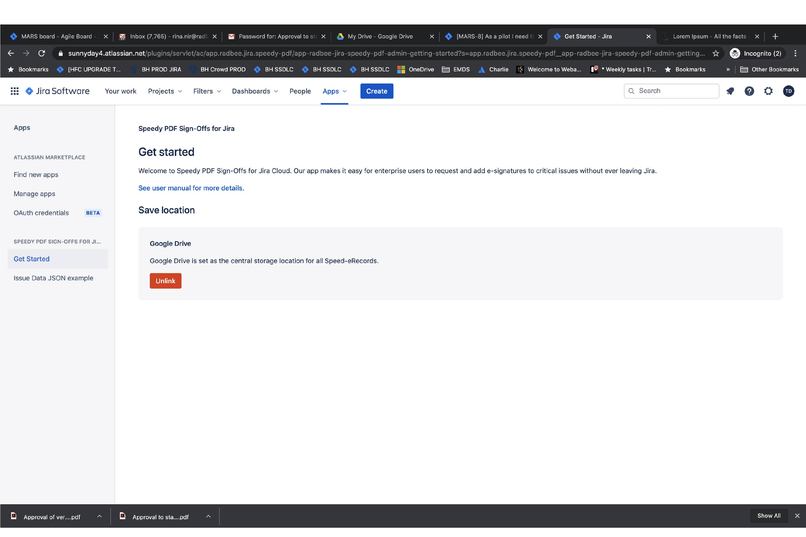Reload the page with the refresh icon
The width and height of the screenshot is (806, 537).
coord(42,53)
